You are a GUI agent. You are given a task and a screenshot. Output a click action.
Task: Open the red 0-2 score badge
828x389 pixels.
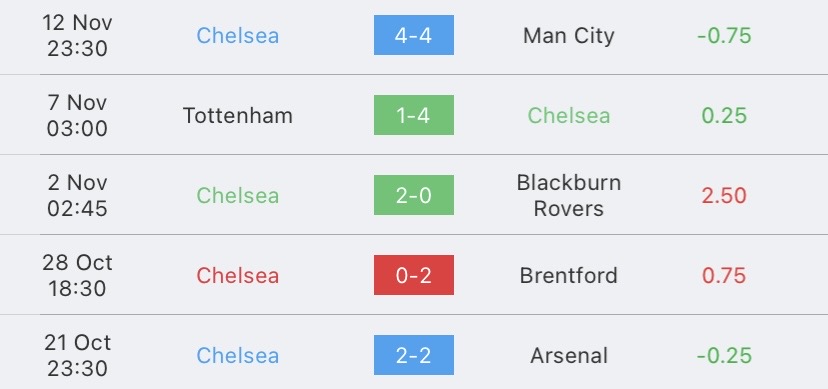[x=413, y=275]
